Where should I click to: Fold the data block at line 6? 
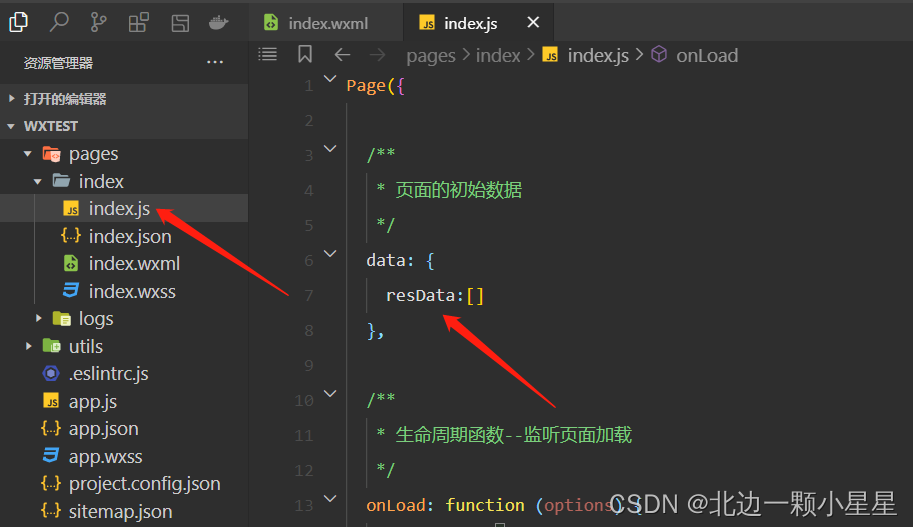pos(330,254)
